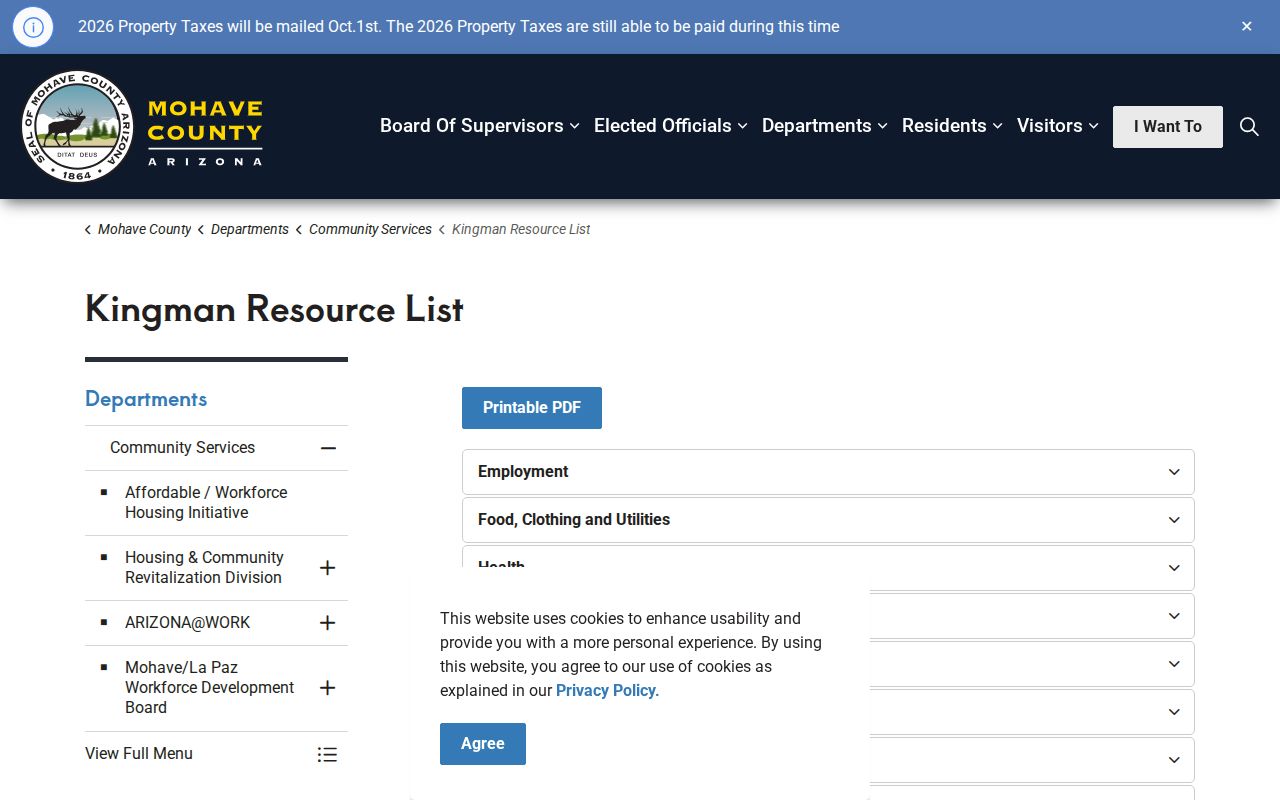1280x800 pixels.
Task: Open the site search magnifier icon
Action: [1249, 126]
